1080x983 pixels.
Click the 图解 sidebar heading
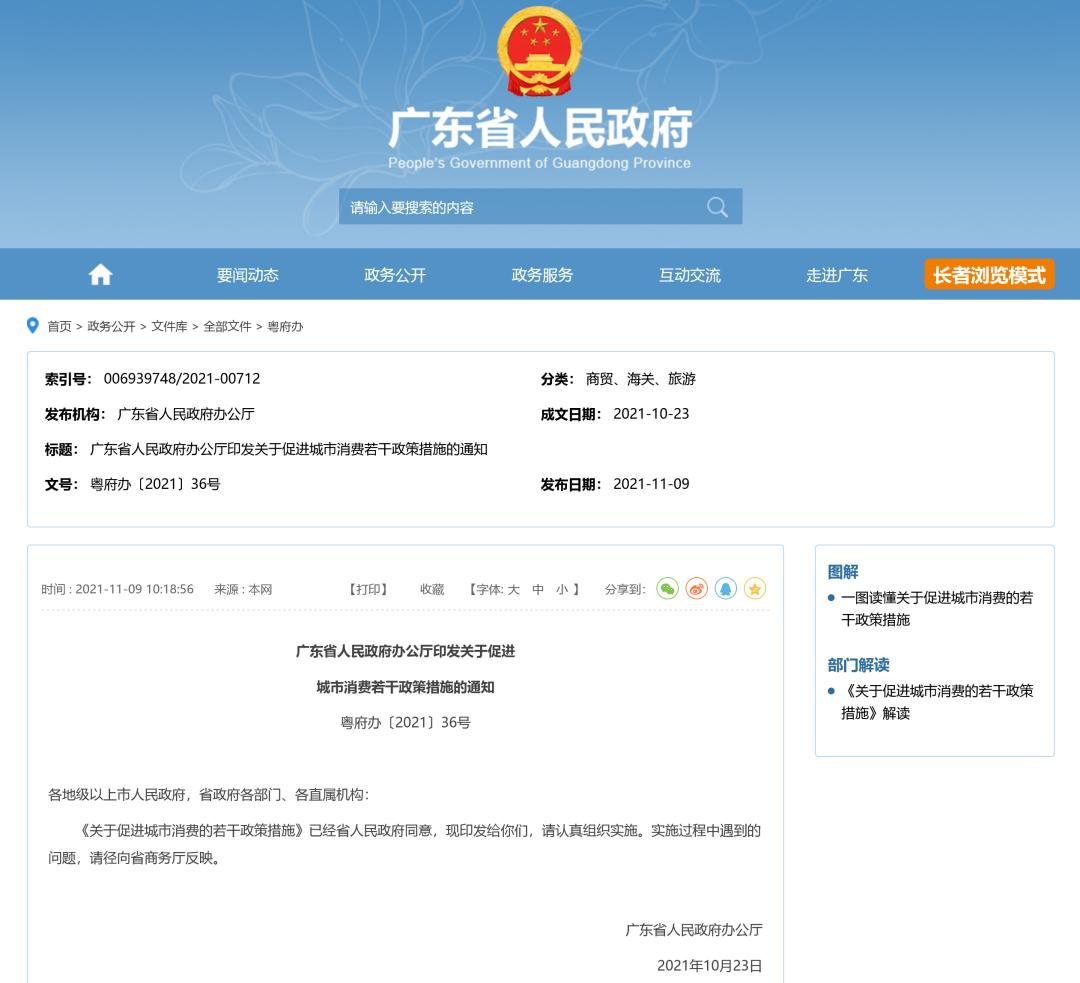[843, 572]
